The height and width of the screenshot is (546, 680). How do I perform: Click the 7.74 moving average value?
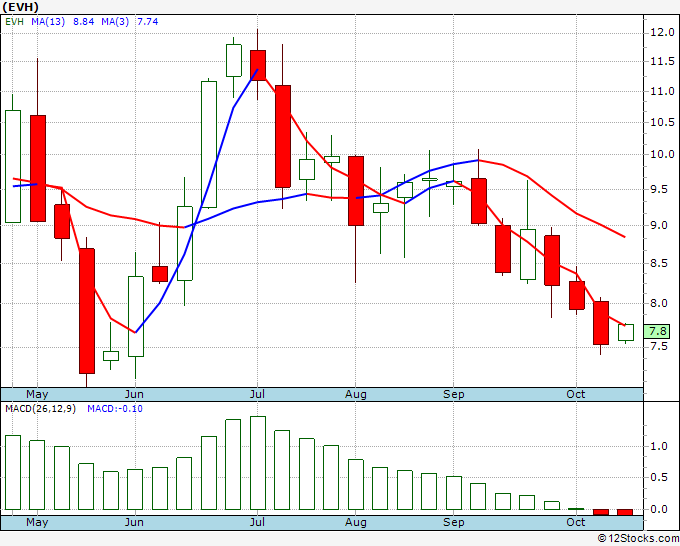point(147,22)
